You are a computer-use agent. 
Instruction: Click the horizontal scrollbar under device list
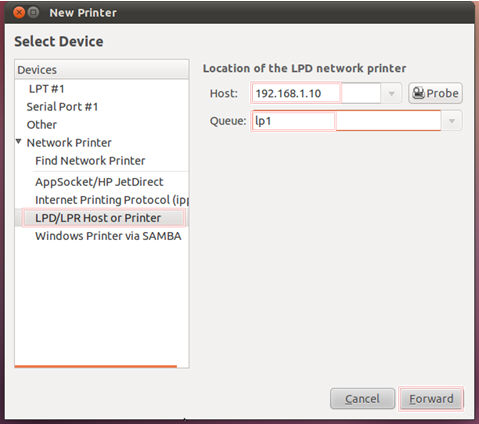(x=96, y=366)
